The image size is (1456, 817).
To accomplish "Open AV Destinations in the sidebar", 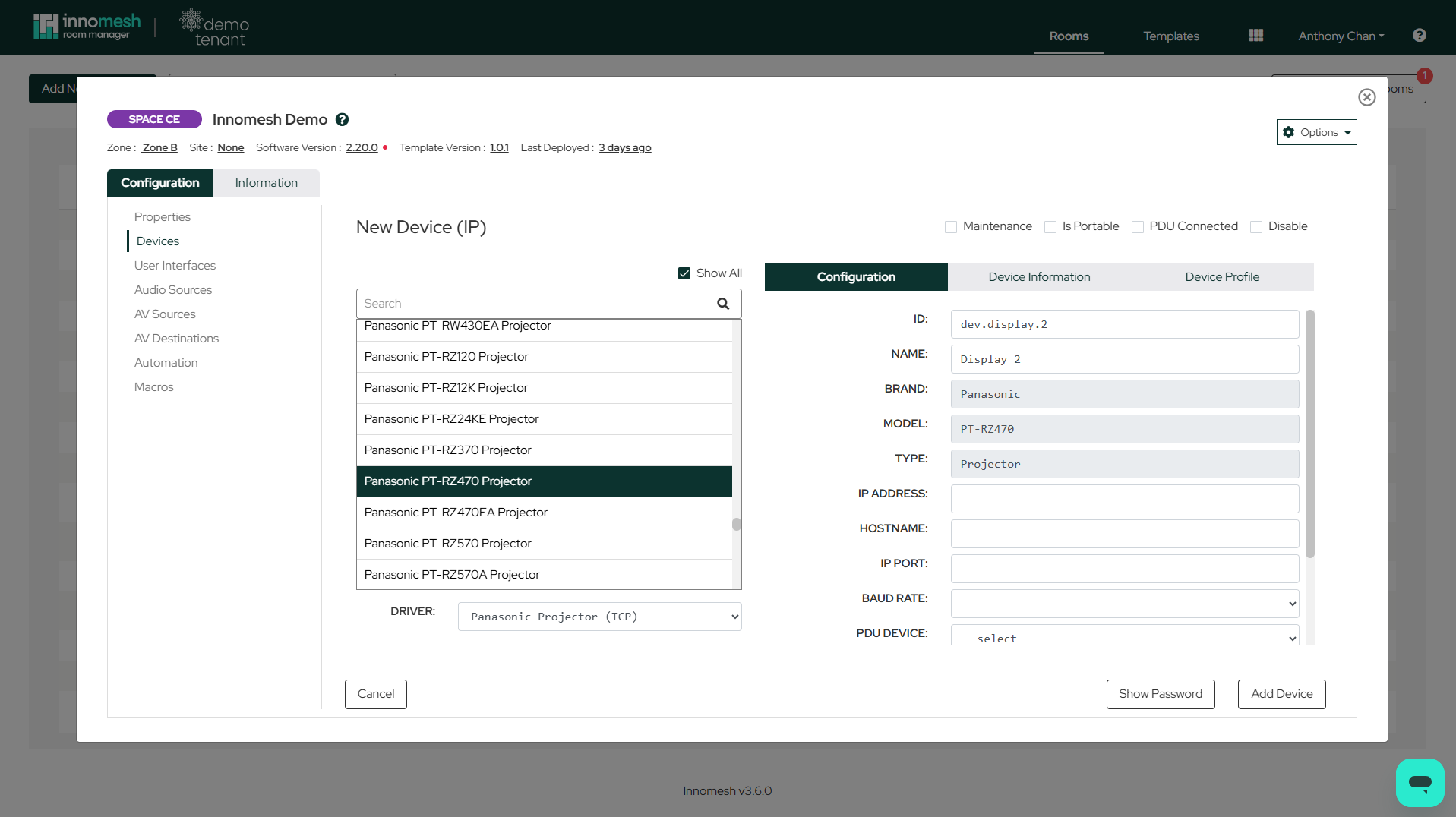I will click(x=176, y=339).
